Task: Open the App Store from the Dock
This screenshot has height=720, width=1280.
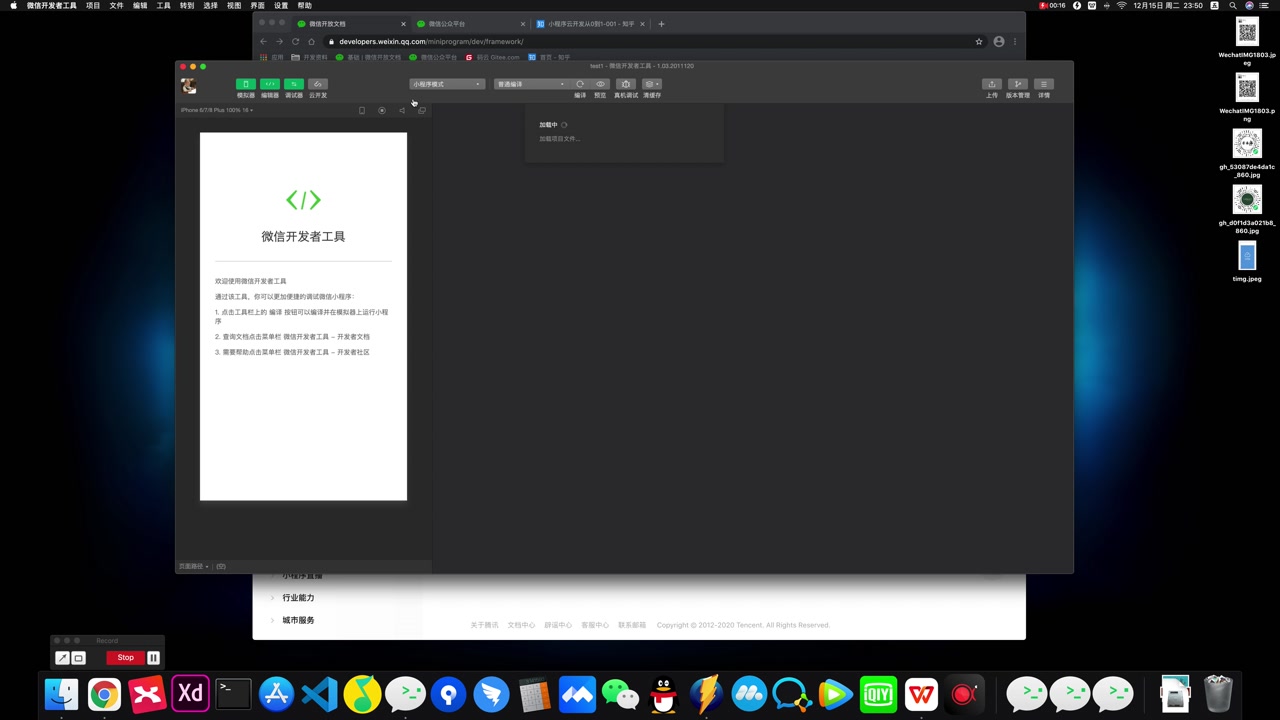Action: click(x=276, y=694)
